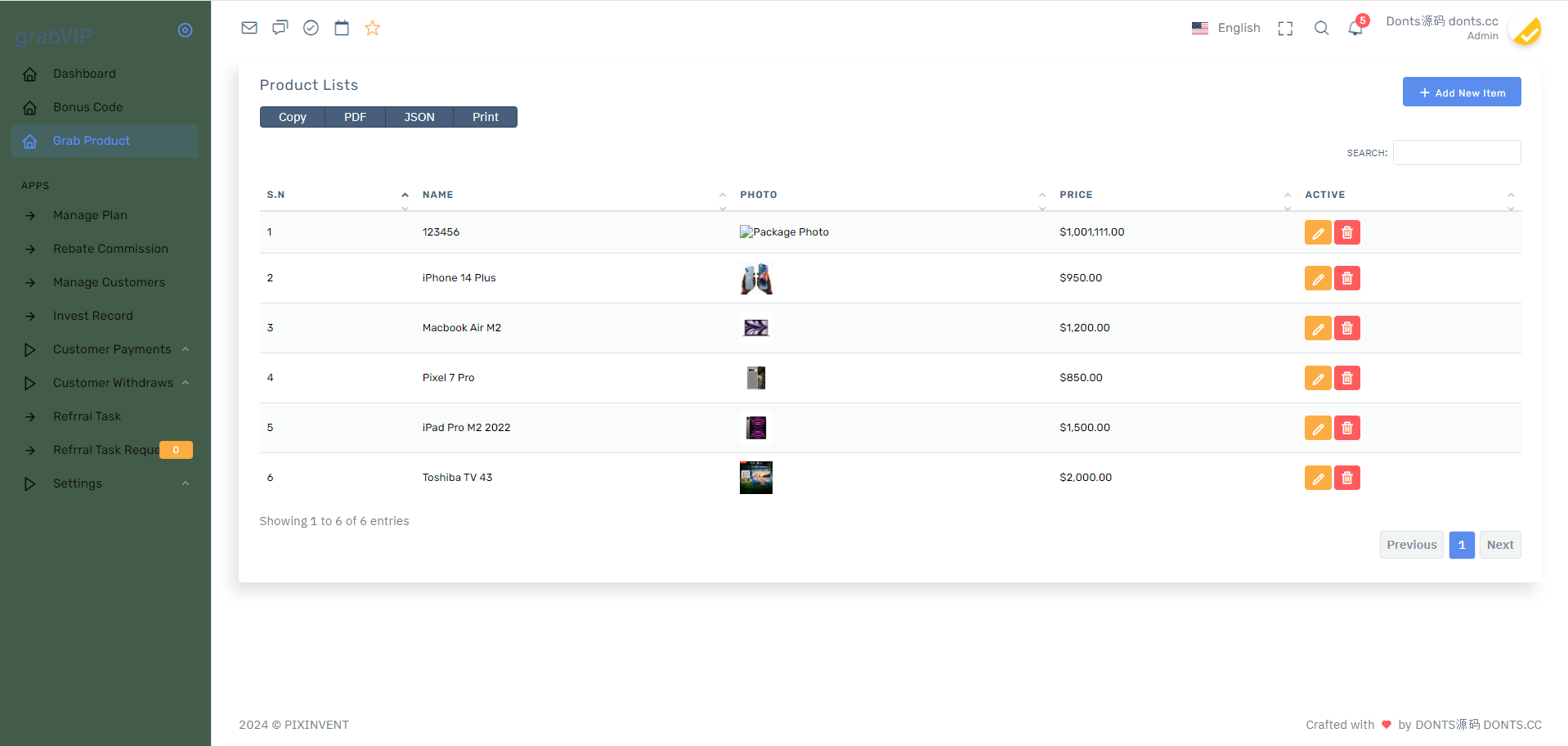Click the Previous pagination button
Viewport: 1568px width, 746px height.
[x=1412, y=545]
